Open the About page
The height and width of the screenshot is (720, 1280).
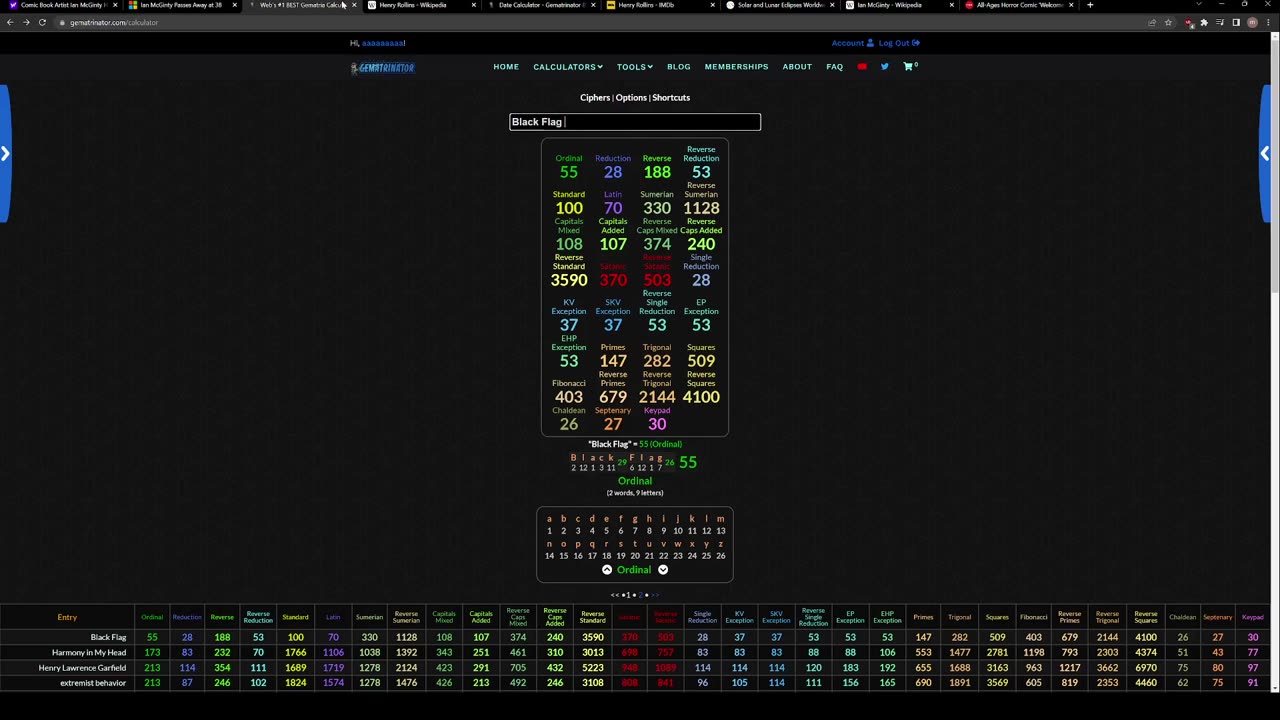tap(797, 67)
